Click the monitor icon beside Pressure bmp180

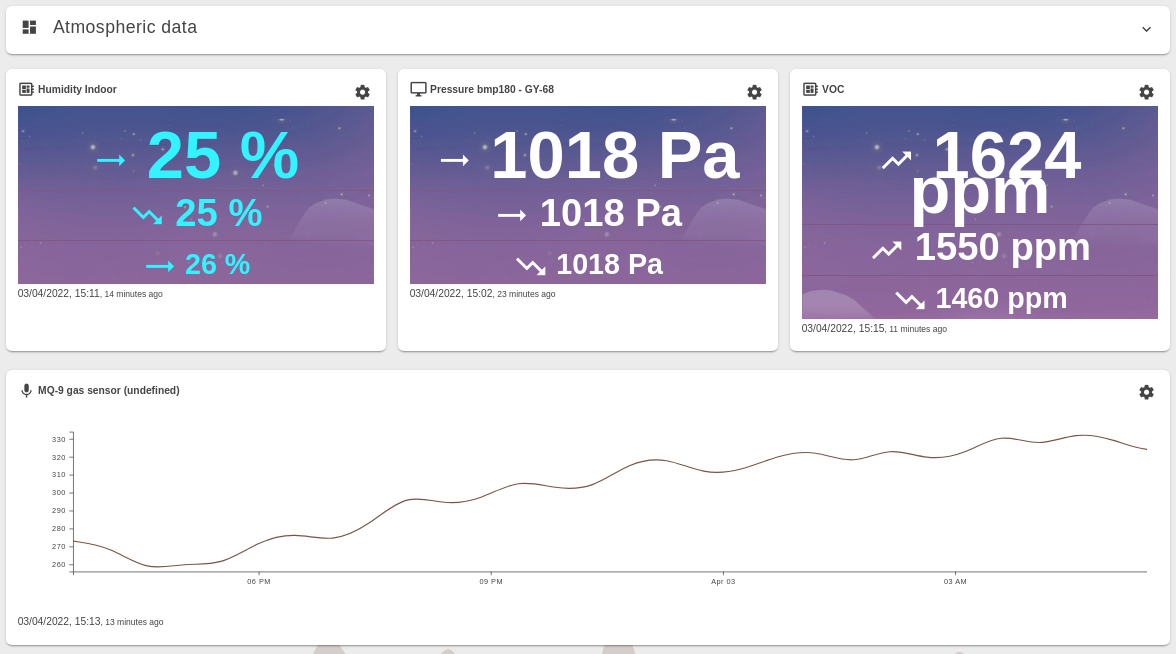click(x=418, y=89)
